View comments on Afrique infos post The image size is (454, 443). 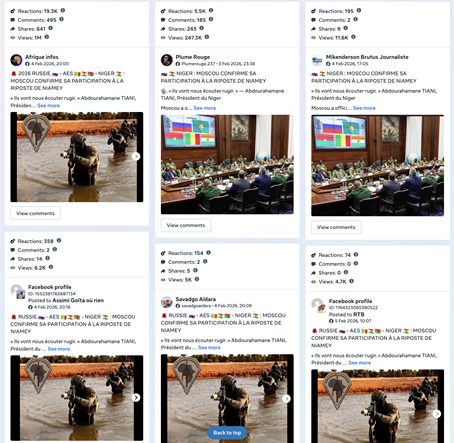(x=35, y=213)
